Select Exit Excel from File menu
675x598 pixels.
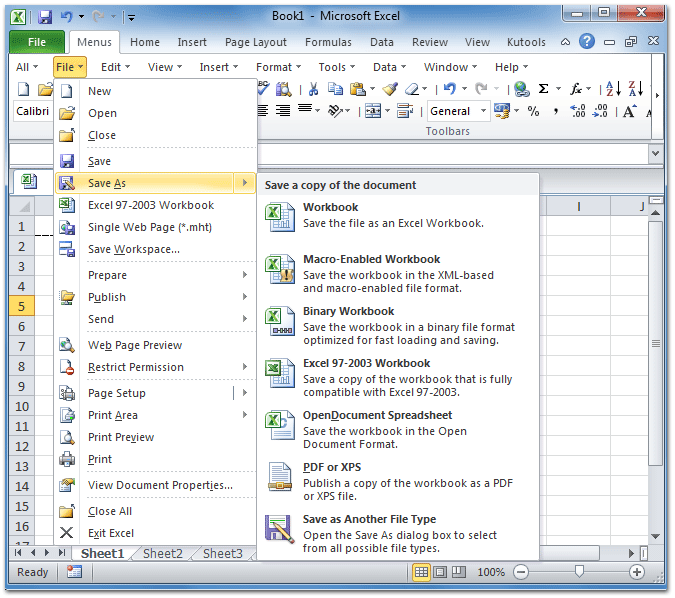pos(110,533)
